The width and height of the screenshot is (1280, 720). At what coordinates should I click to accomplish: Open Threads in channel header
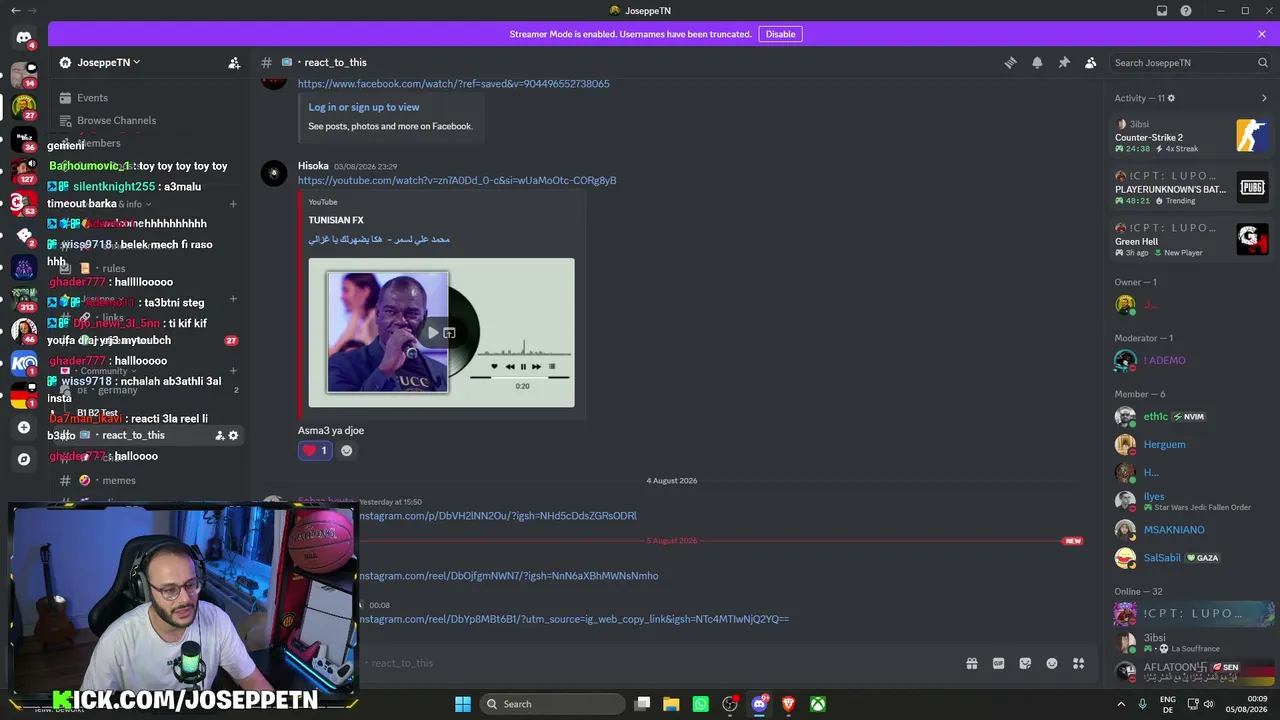tap(1010, 63)
